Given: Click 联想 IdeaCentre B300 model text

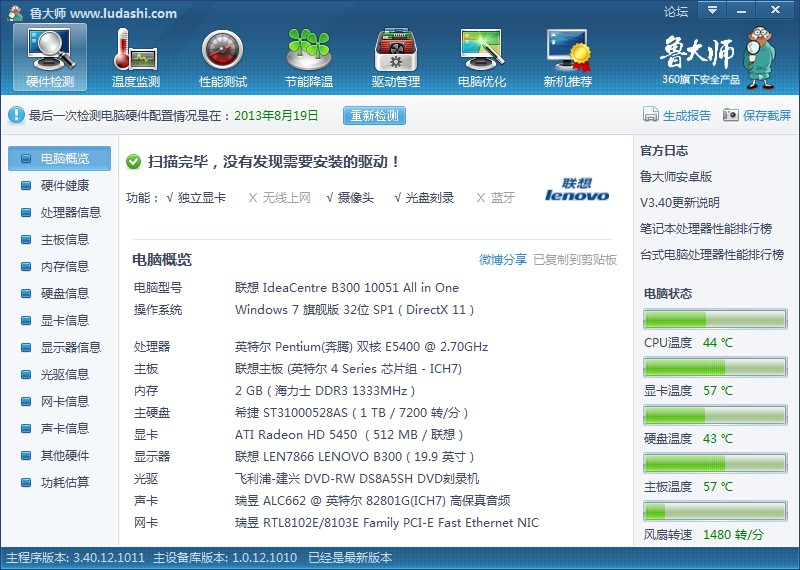Looking at the screenshot, I should pyautogui.click(x=346, y=288).
